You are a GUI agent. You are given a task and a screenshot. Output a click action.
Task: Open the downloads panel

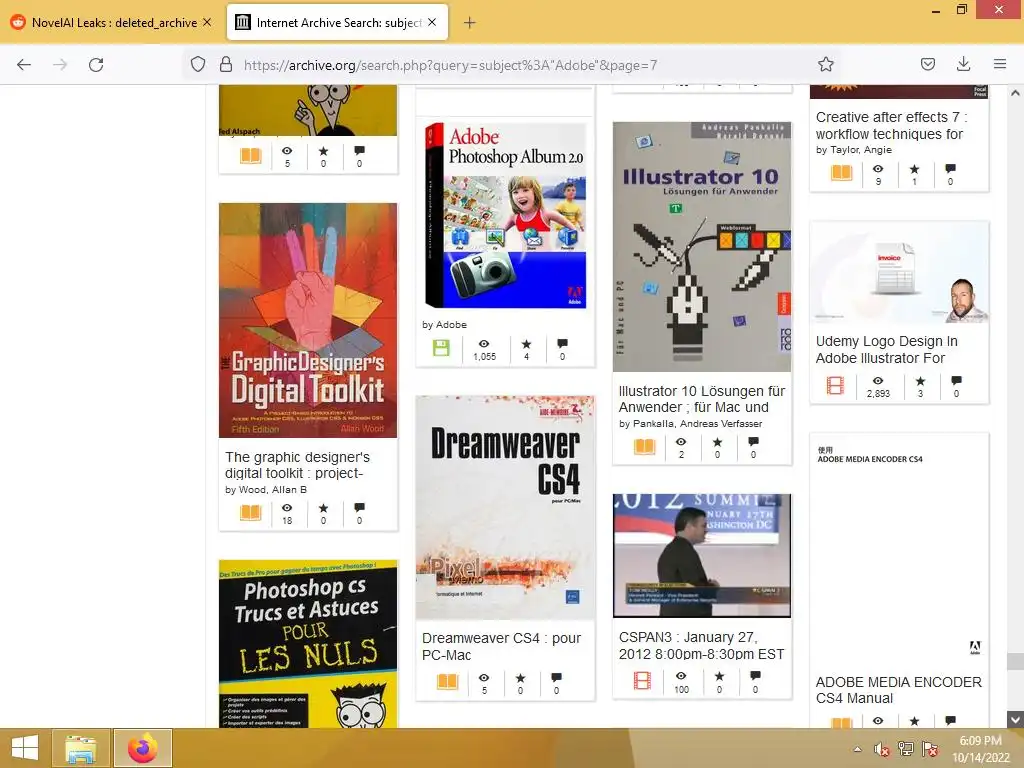click(x=963, y=64)
